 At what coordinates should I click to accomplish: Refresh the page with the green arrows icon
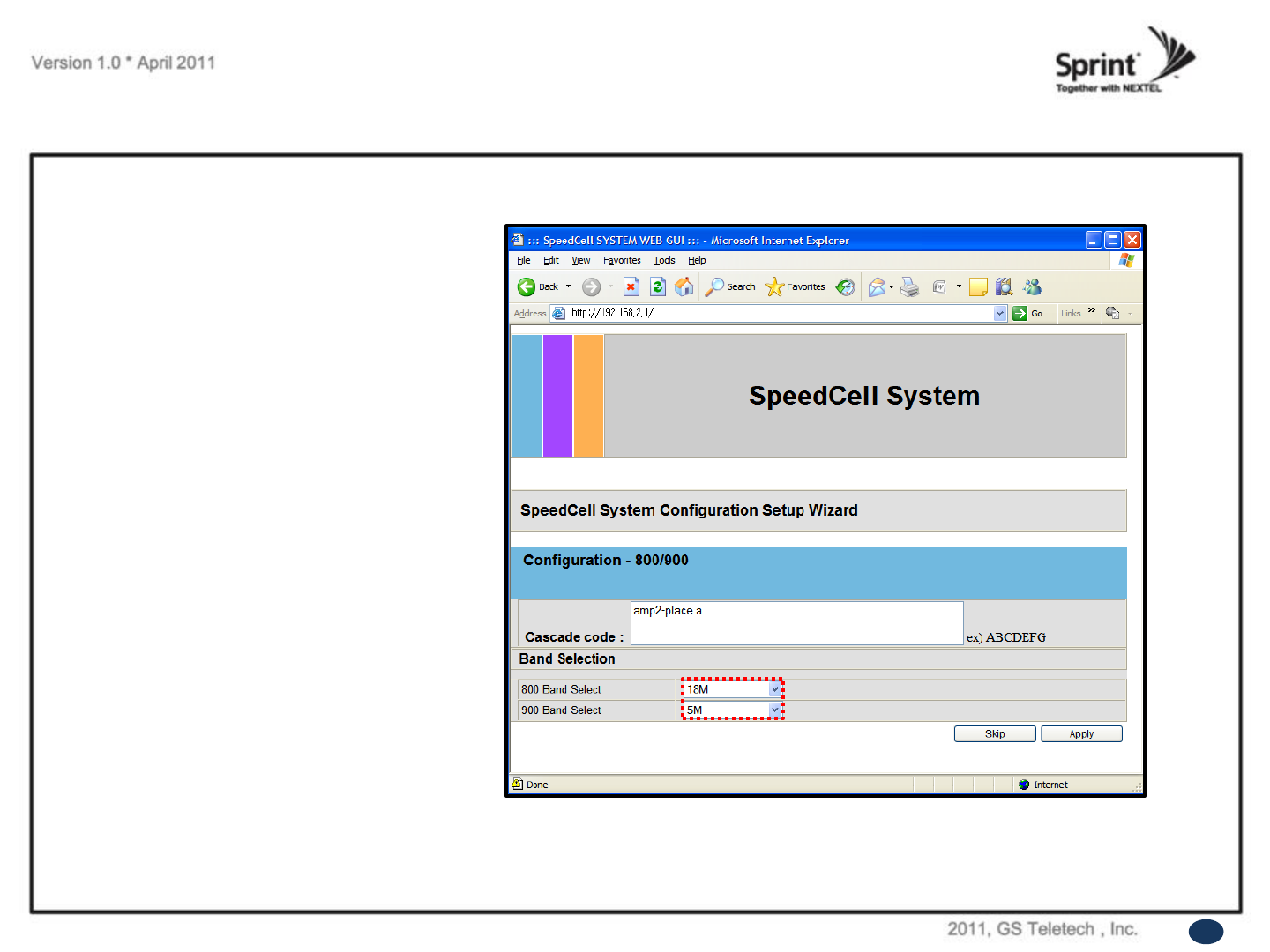tap(657, 286)
